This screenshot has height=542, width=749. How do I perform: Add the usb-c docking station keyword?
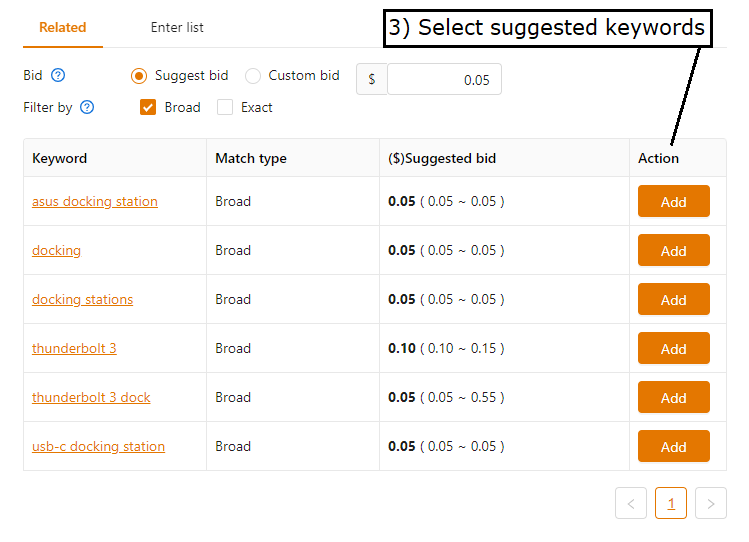click(674, 446)
